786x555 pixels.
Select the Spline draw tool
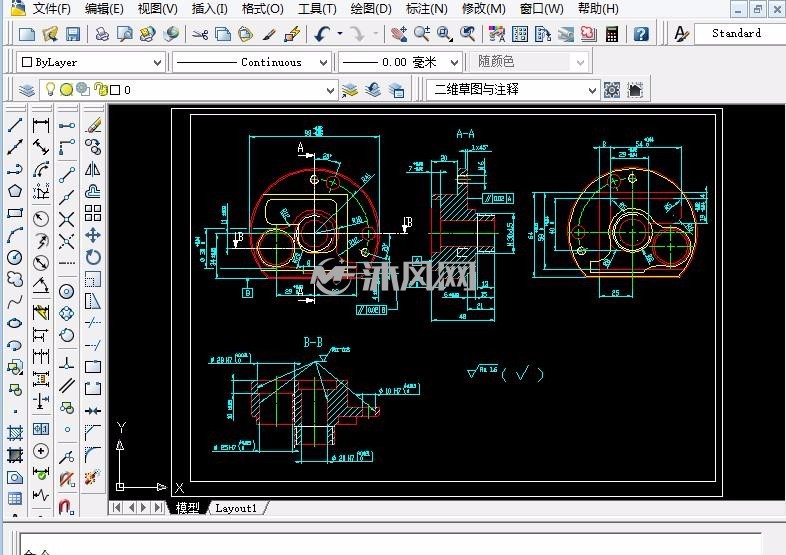click(x=15, y=301)
